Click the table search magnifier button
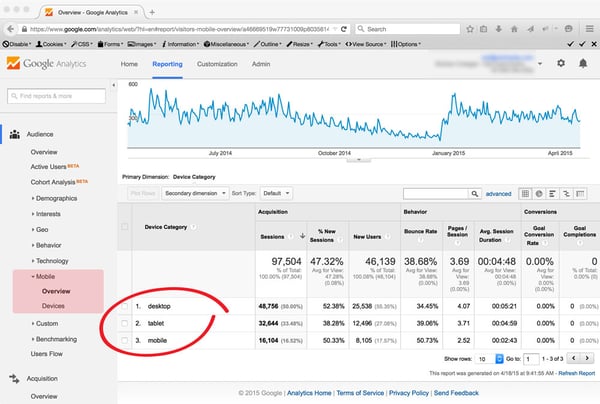This screenshot has height=404, width=600. (474, 194)
